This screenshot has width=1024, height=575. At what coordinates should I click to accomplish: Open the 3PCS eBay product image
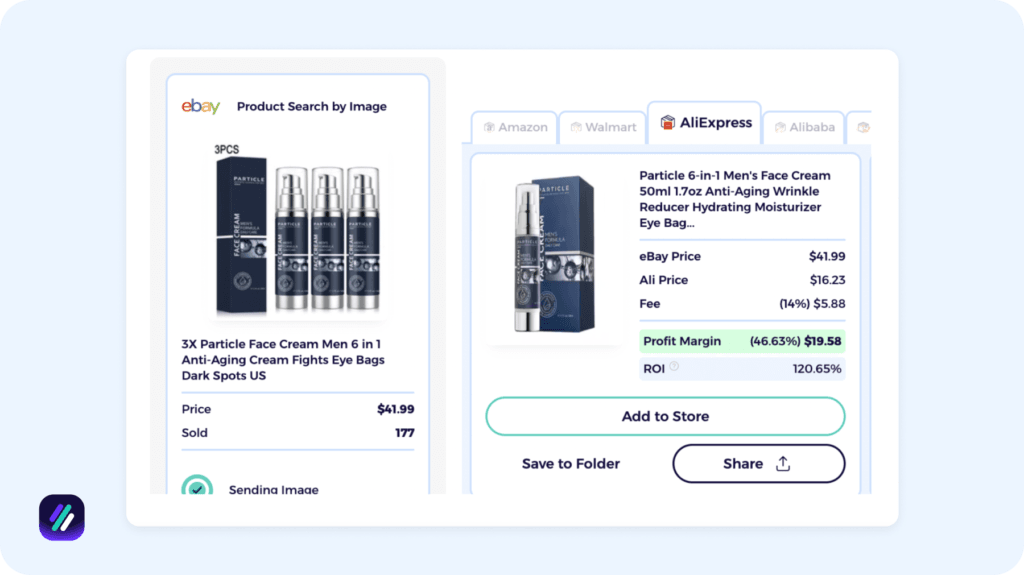(298, 230)
